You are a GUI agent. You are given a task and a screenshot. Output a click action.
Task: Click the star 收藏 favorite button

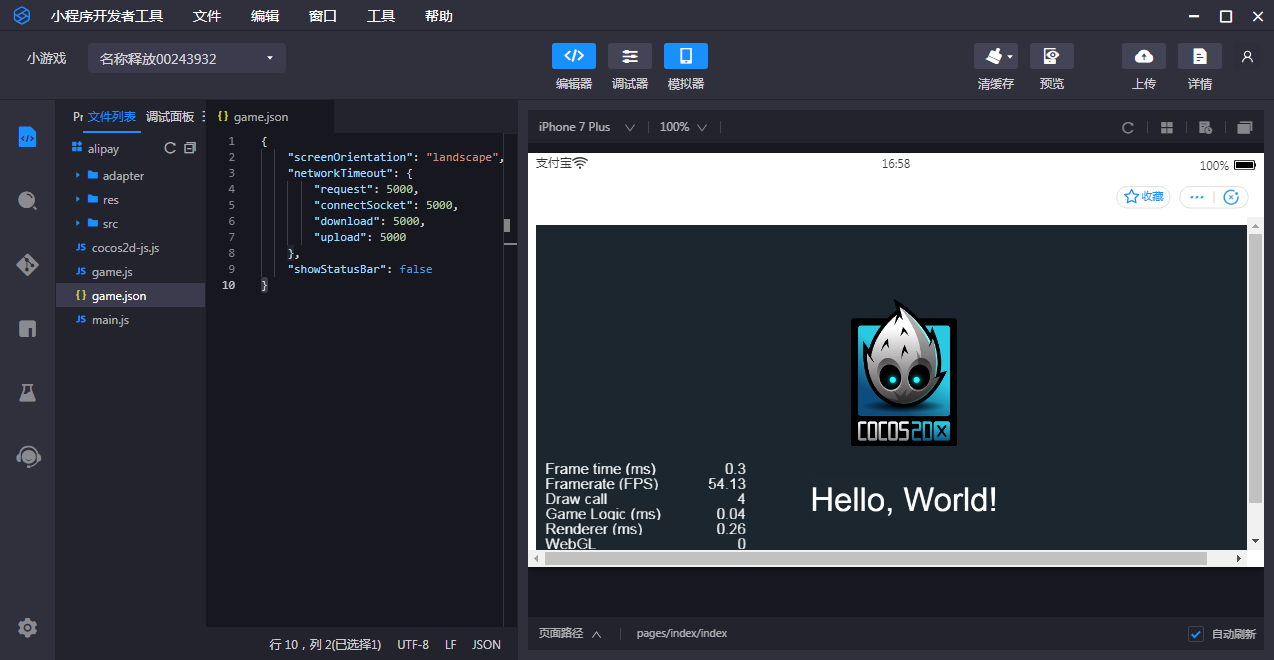pyautogui.click(x=1143, y=197)
